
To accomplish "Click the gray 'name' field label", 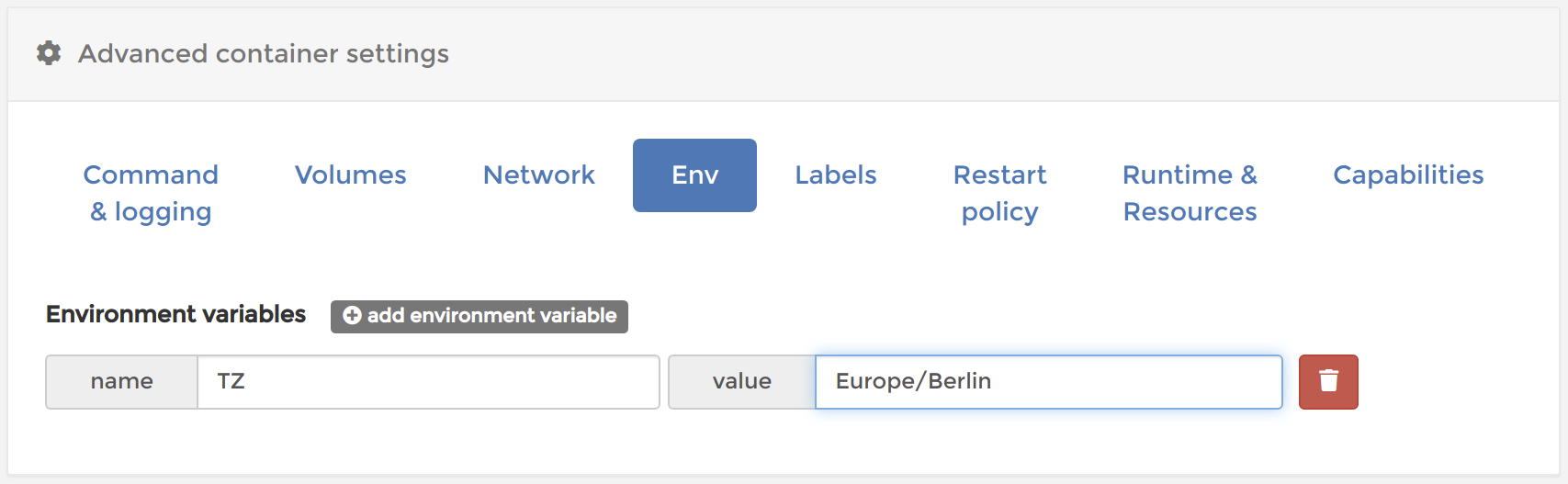I will (121, 381).
